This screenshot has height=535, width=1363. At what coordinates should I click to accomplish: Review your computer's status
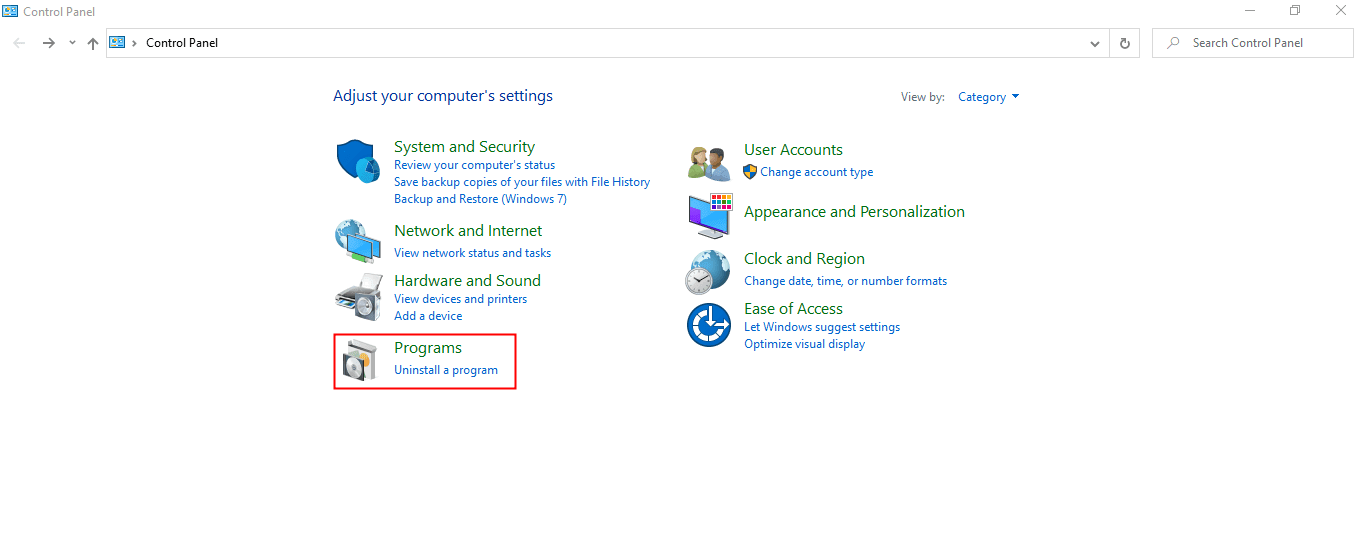click(x=474, y=165)
